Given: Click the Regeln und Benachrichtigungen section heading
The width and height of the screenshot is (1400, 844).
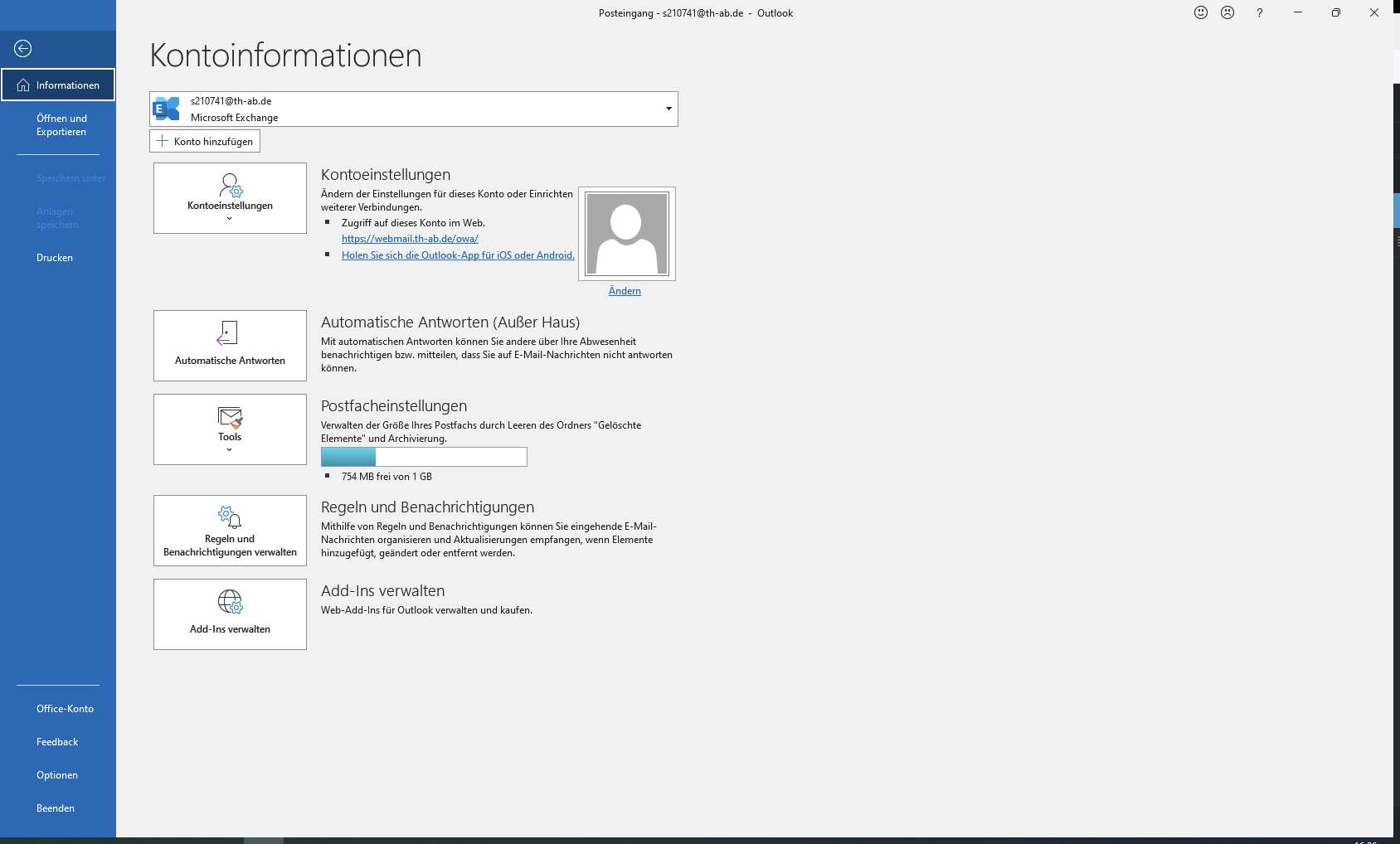Looking at the screenshot, I should click(427, 507).
